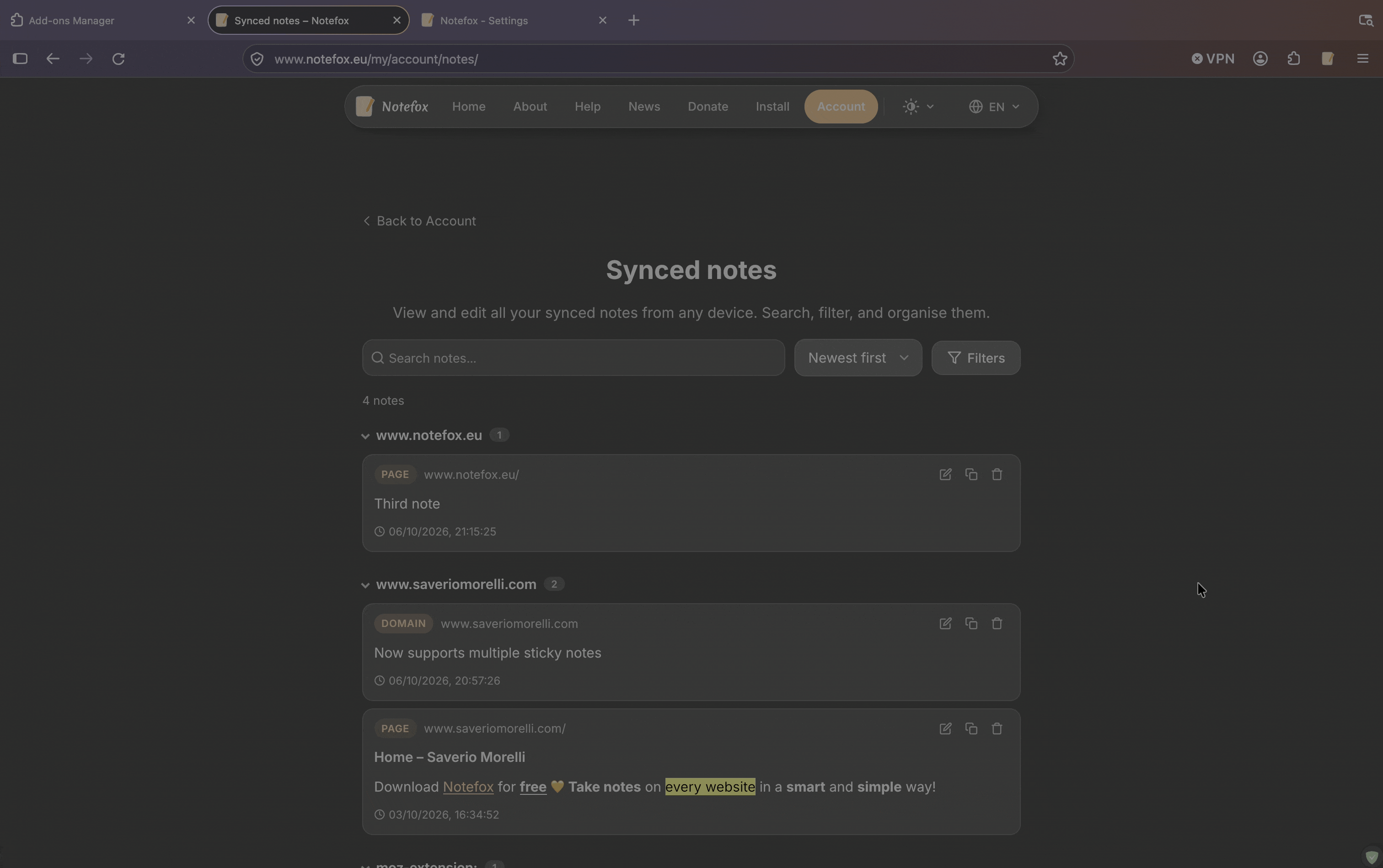
Task: Open the EN language dropdown
Action: (x=994, y=107)
